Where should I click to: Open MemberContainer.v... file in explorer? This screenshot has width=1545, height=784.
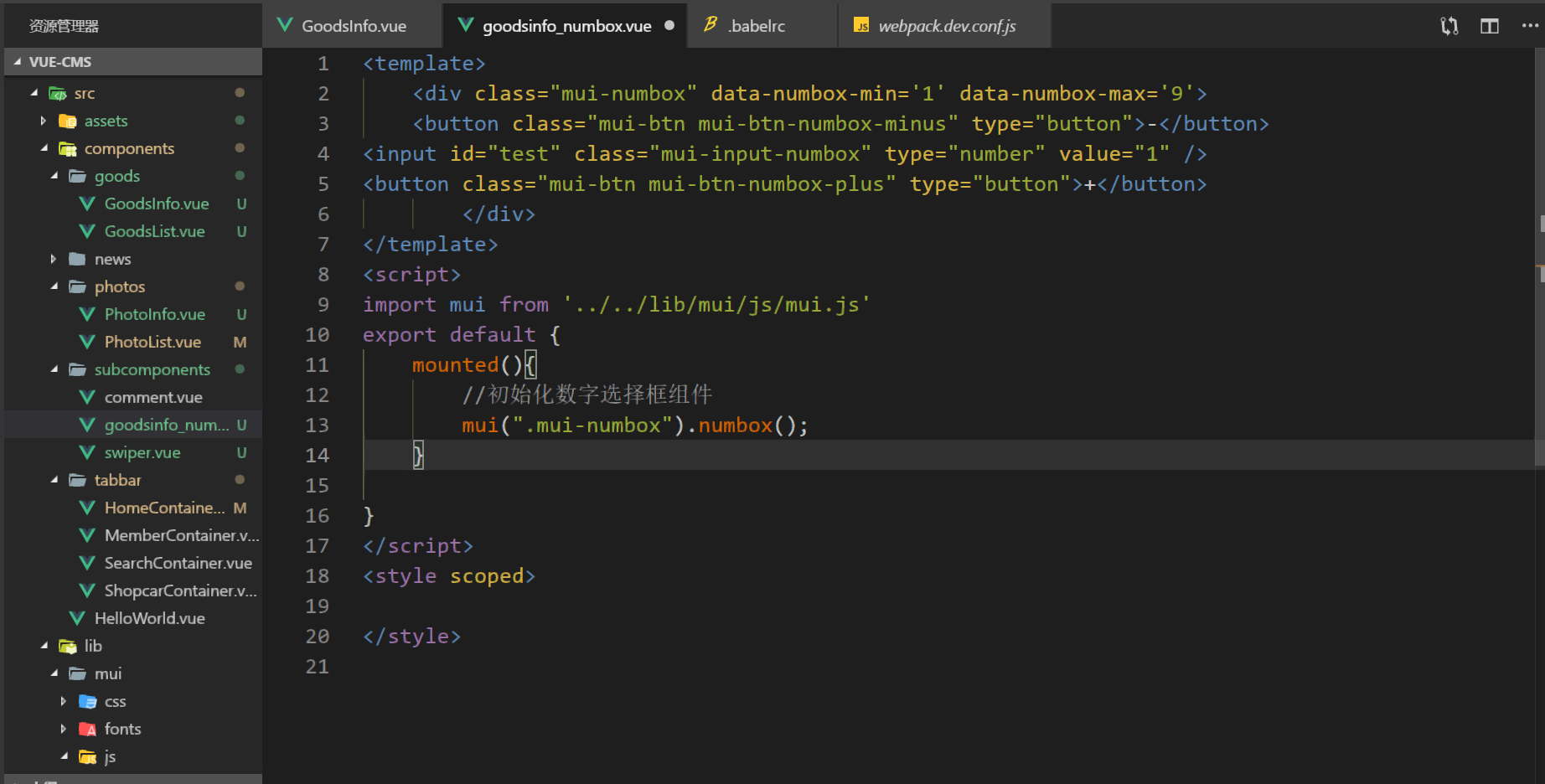coord(133,535)
